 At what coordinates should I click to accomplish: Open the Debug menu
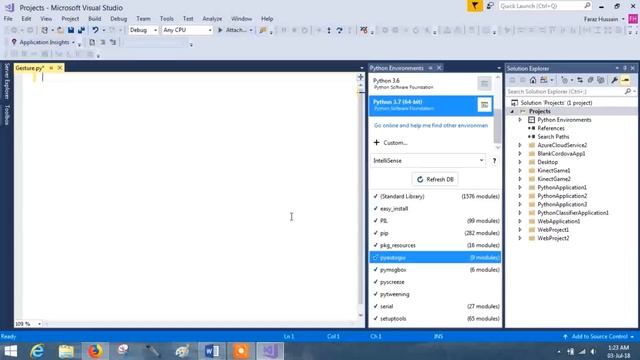(118, 19)
